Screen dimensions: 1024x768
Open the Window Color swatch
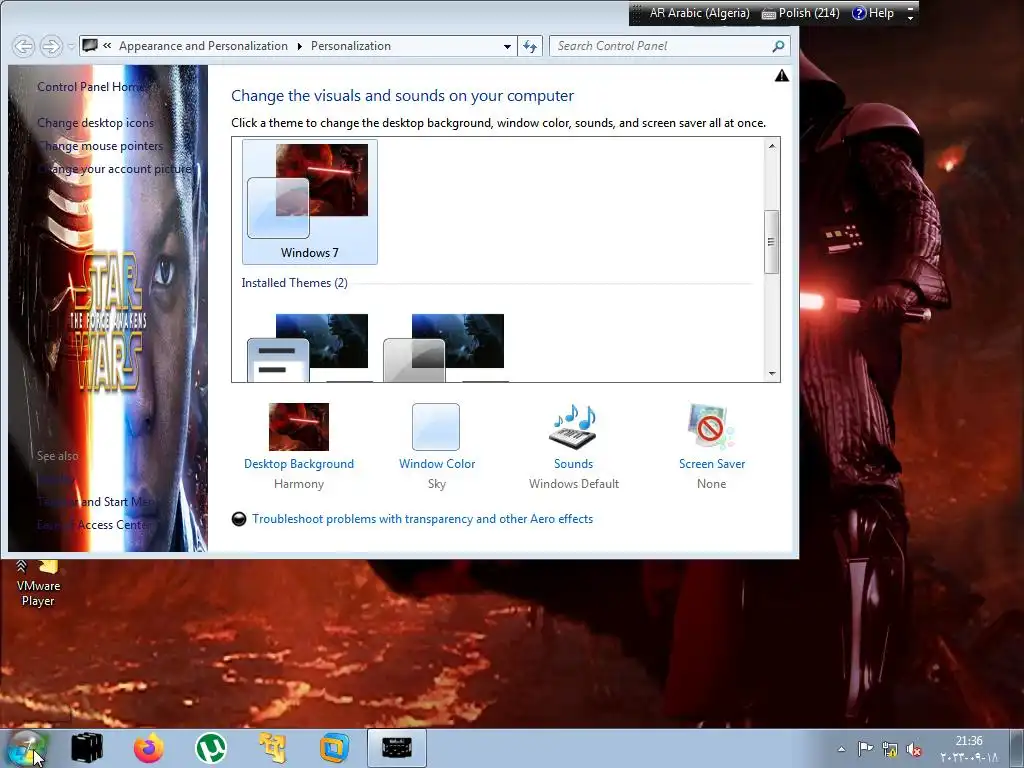pyautogui.click(x=436, y=427)
